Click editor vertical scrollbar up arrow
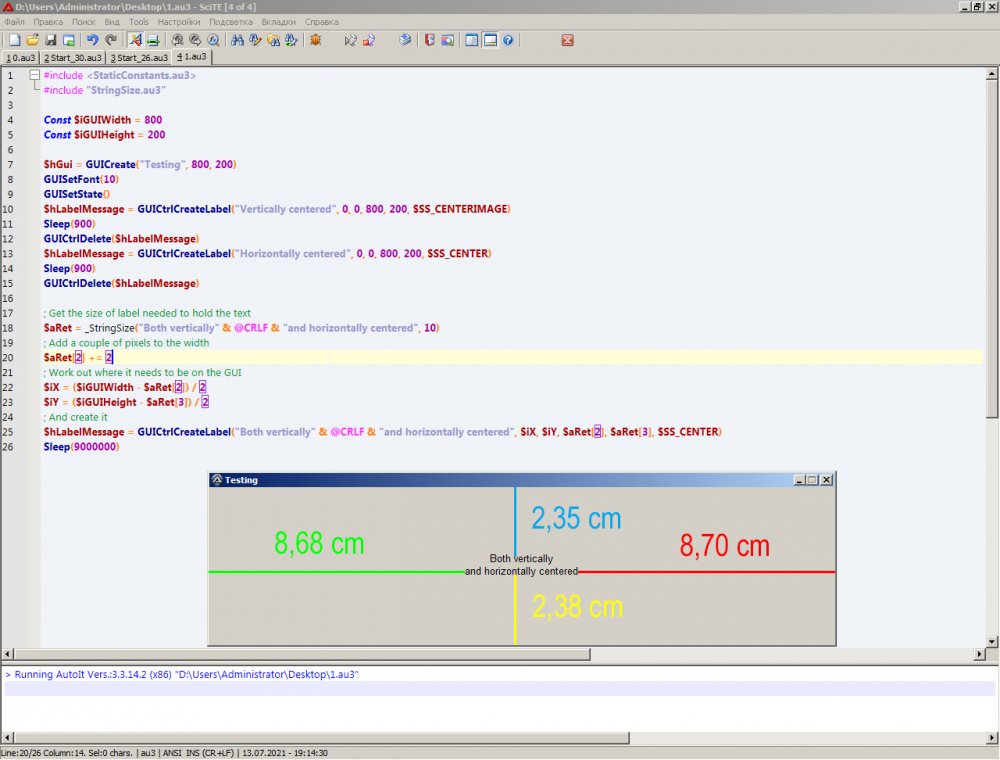This screenshot has height=760, width=1000. (992, 74)
